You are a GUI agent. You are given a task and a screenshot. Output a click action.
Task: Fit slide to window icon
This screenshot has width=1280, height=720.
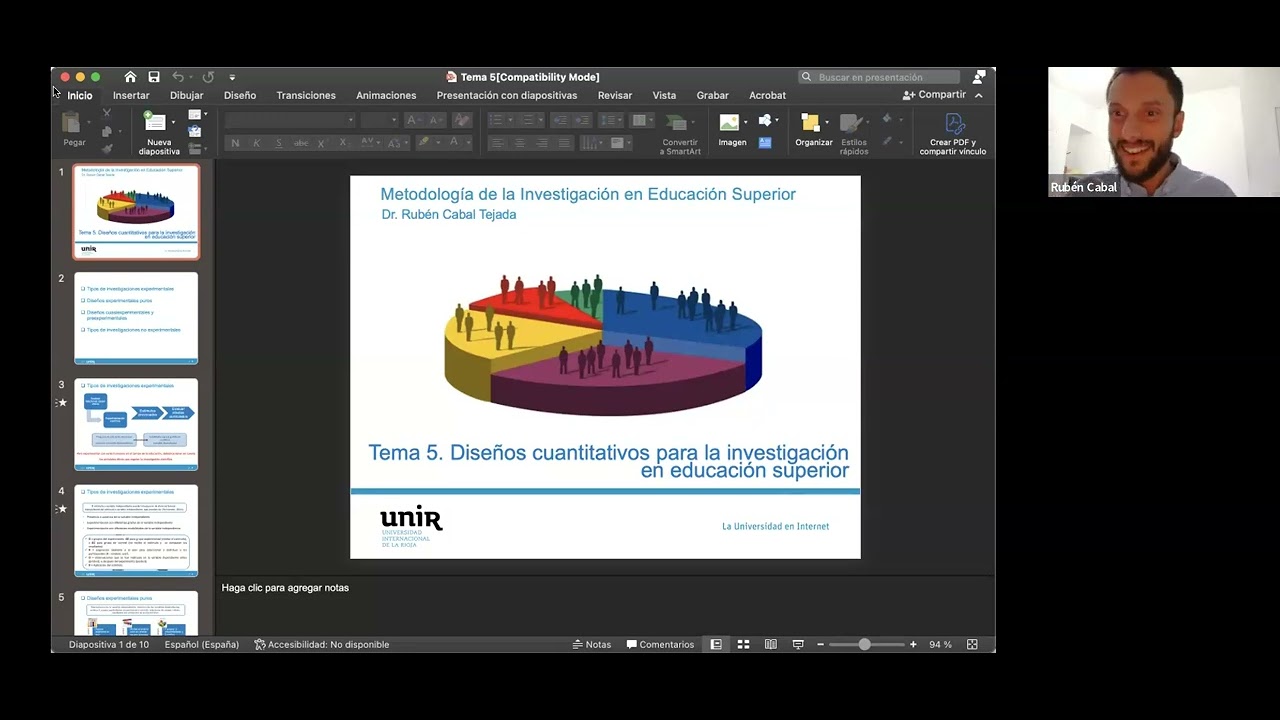pyautogui.click(x=972, y=645)
